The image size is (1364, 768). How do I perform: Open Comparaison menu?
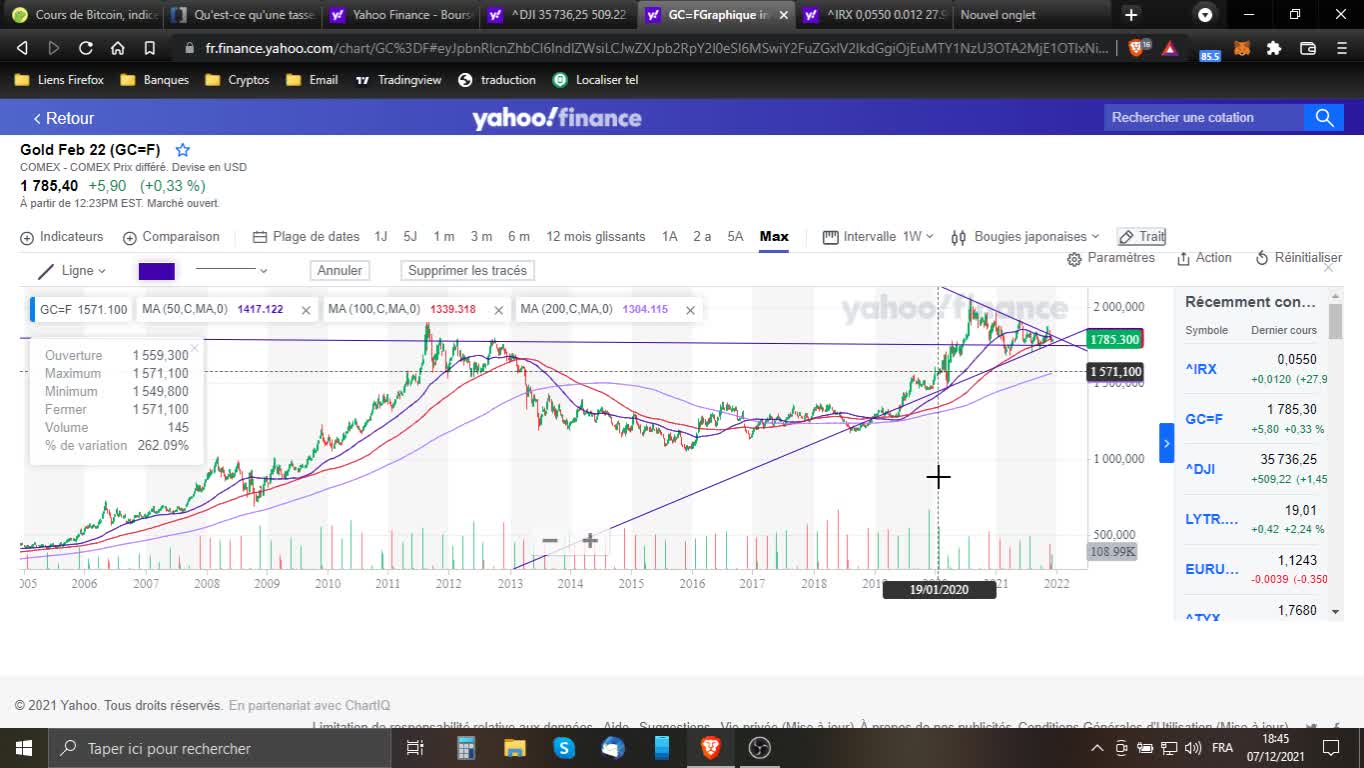[x=171, y=237]
